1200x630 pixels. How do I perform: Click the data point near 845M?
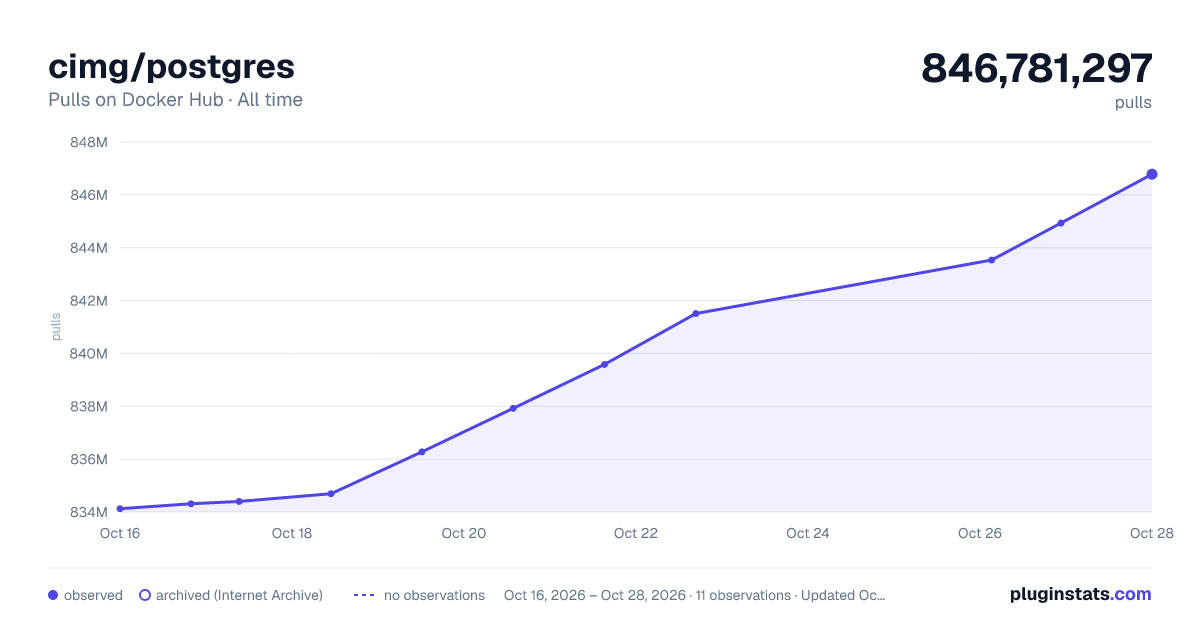click(1061, 223)
